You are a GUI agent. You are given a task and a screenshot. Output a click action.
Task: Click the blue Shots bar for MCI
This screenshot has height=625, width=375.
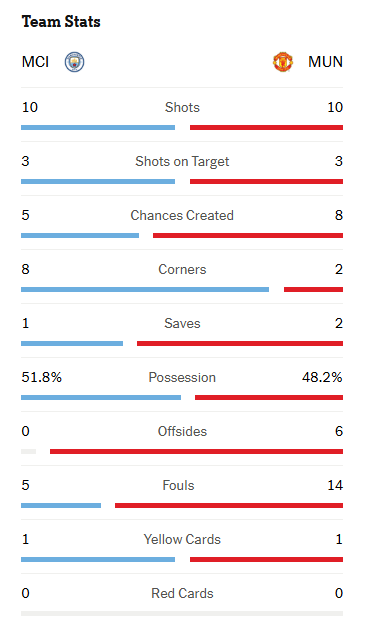click(x=98, y=128)
